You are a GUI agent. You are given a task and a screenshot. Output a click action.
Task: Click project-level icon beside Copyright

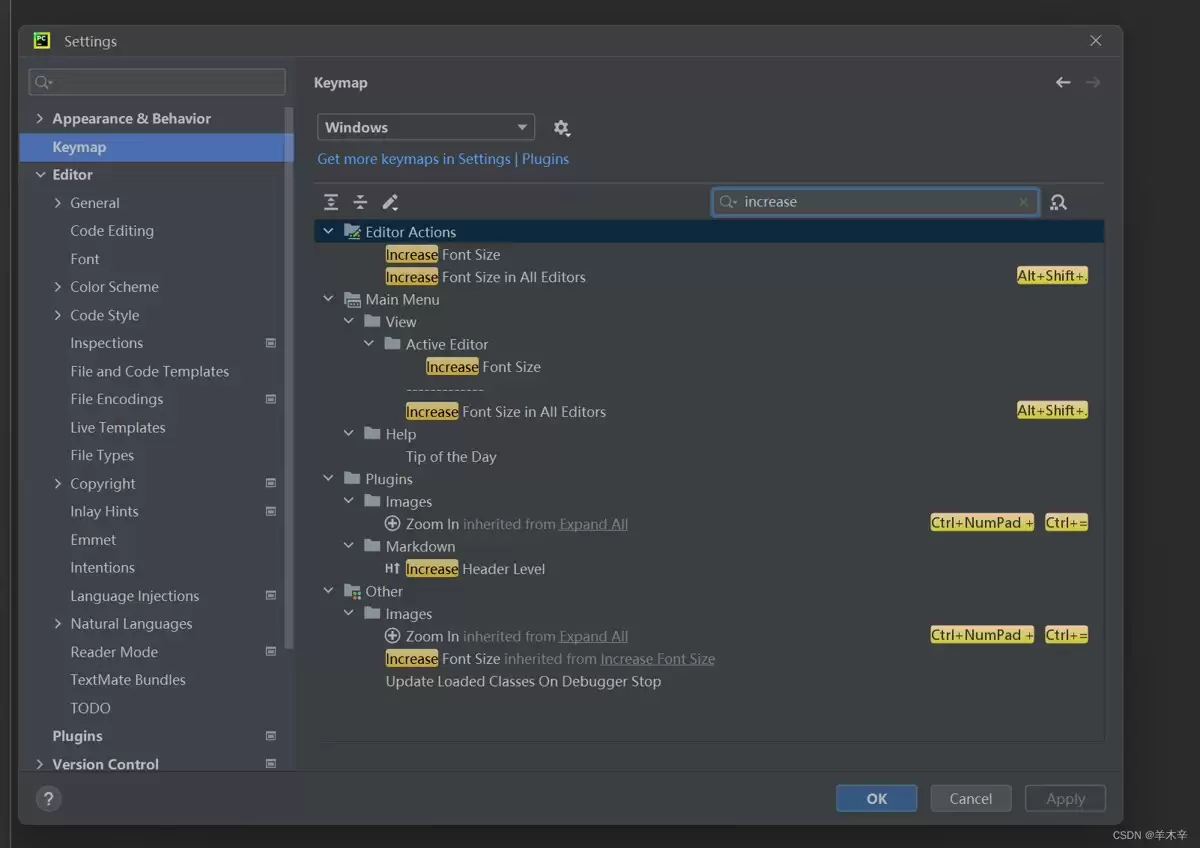click(x=270, y=483)
